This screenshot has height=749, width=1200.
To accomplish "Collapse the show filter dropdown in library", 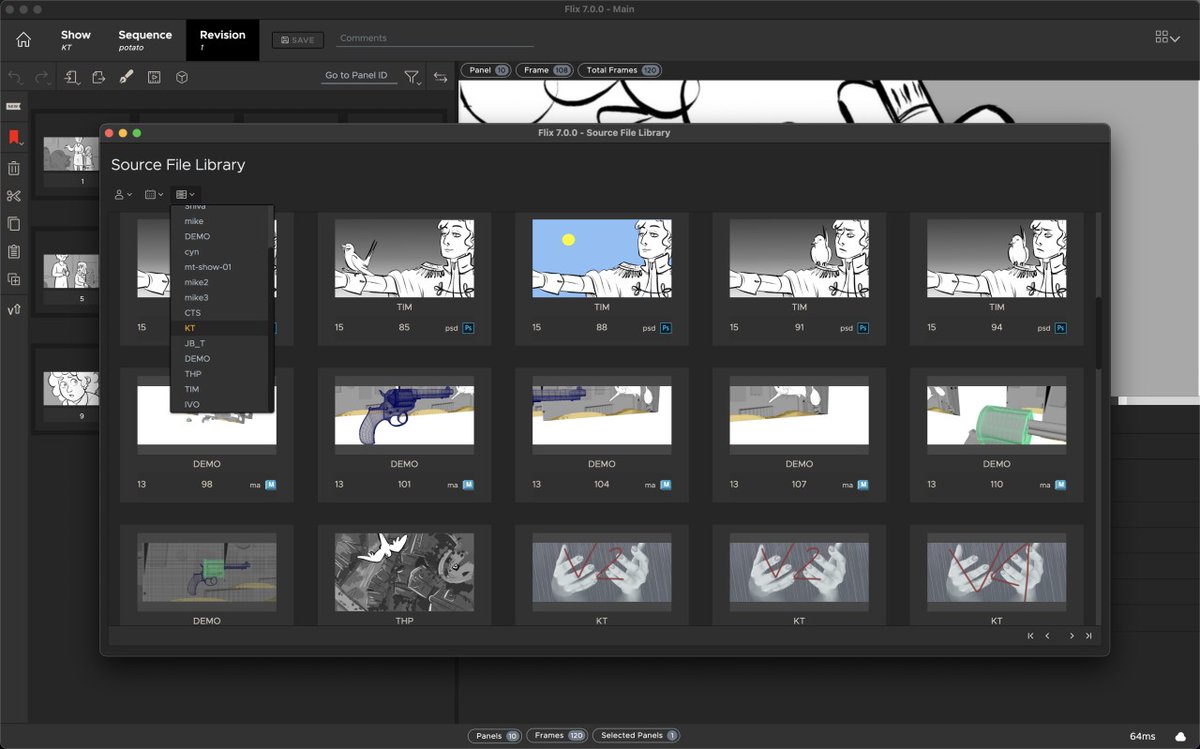I will [185, 194].
